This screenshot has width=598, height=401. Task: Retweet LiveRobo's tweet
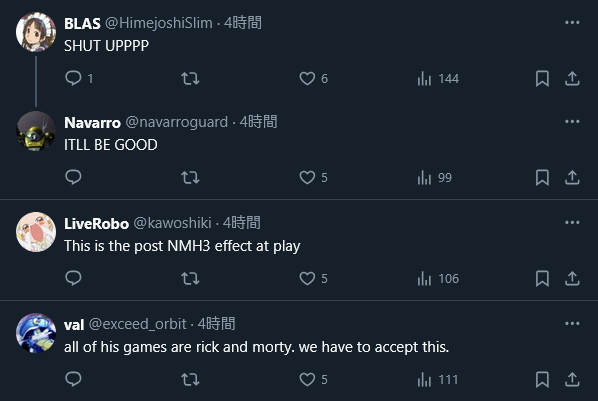pos(190,279)
